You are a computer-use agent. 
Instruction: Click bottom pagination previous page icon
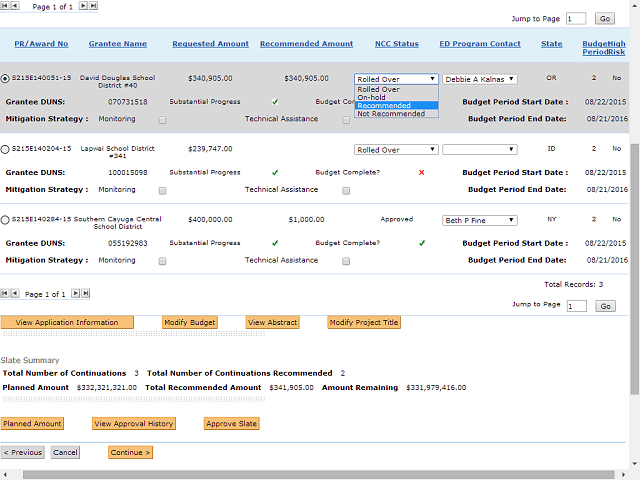pyautogui.click(x=16, y=293)
